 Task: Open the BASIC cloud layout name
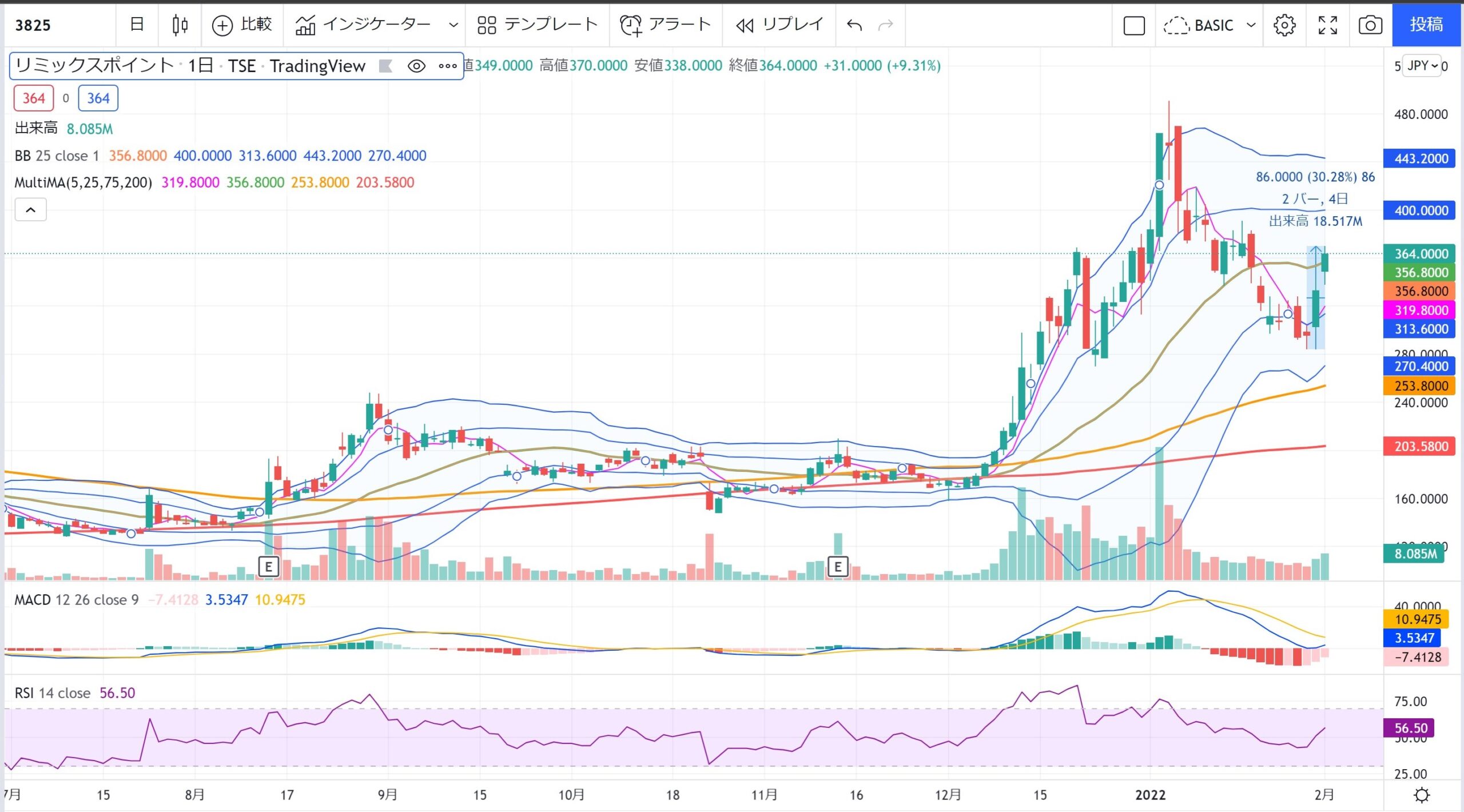coord(1199,25)
